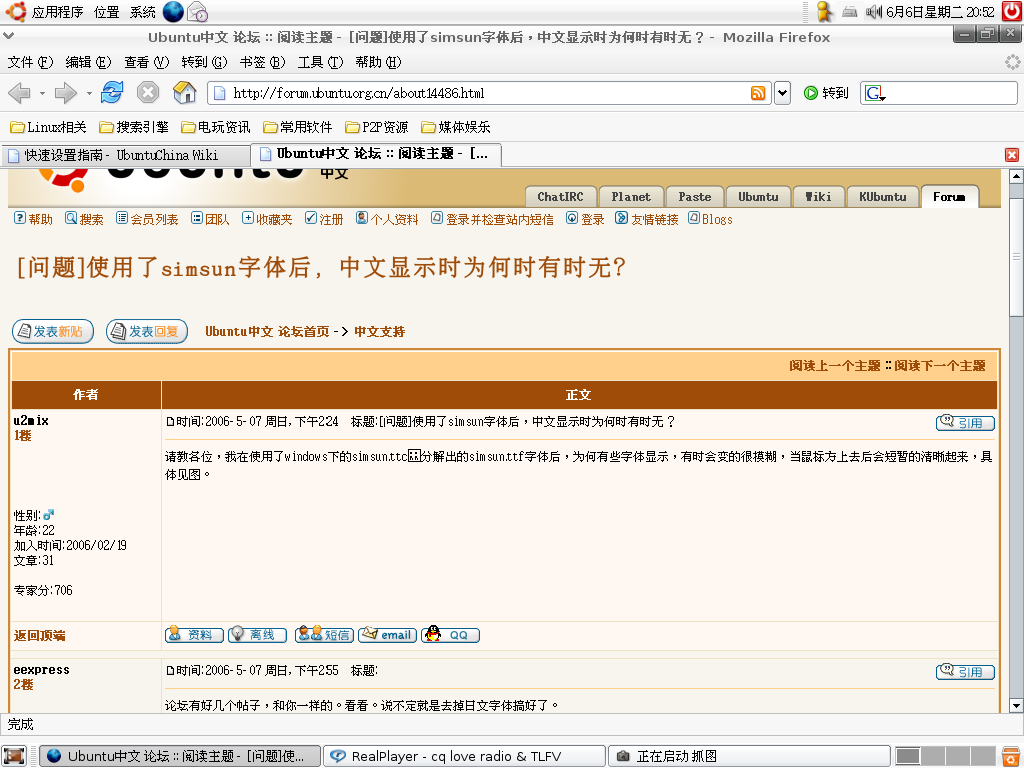
Task: Click the 转到 Go button beside address bar
Action: [x=826, y=93]
